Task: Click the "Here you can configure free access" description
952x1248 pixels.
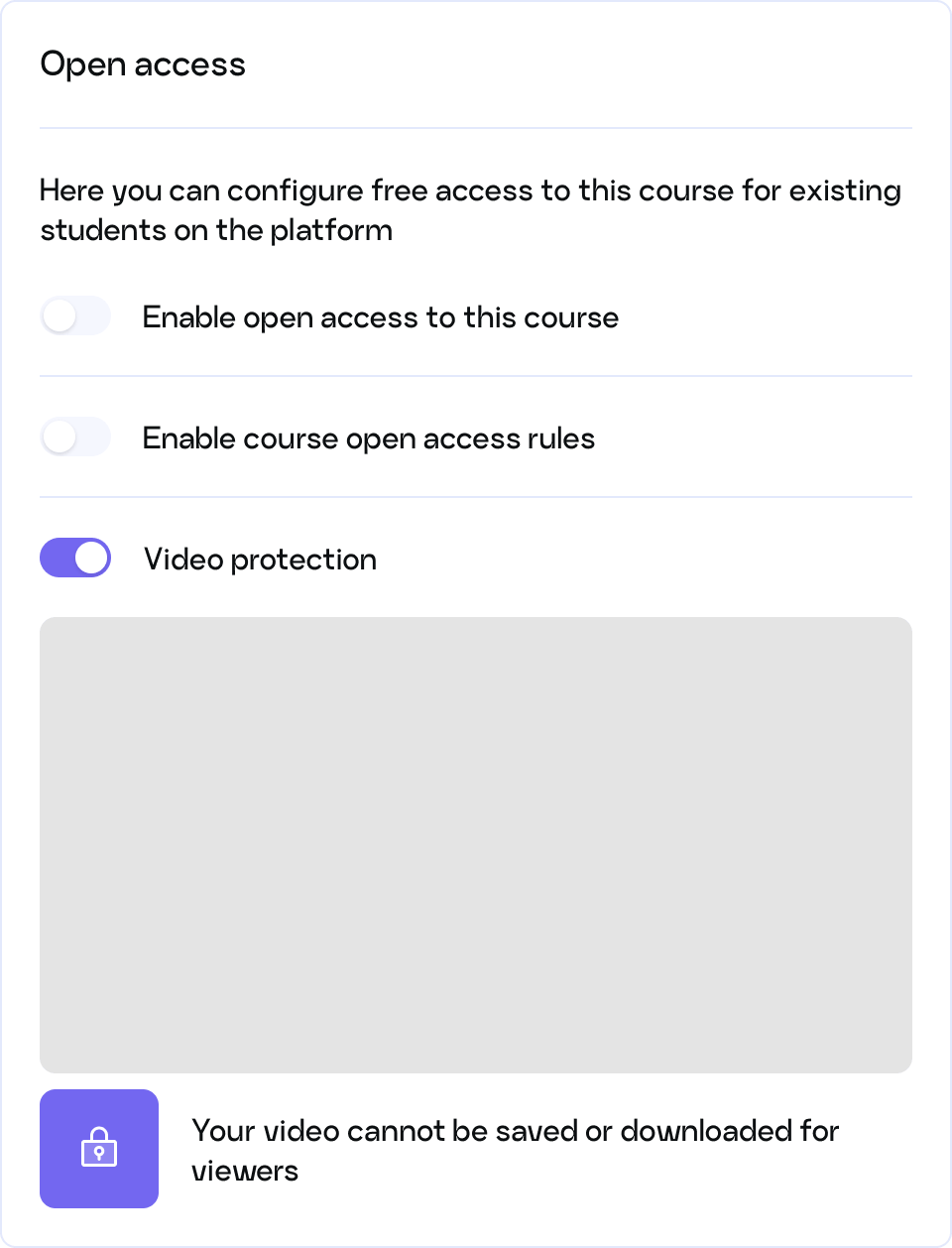Action: tap(470, 190)
